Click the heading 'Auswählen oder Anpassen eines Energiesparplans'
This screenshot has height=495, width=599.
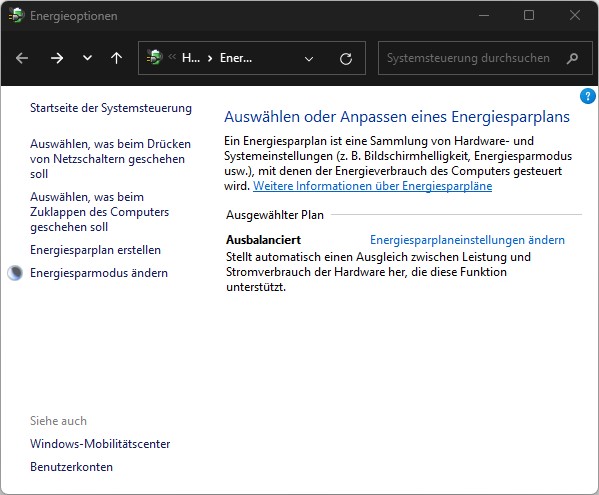tap(397, 117)
